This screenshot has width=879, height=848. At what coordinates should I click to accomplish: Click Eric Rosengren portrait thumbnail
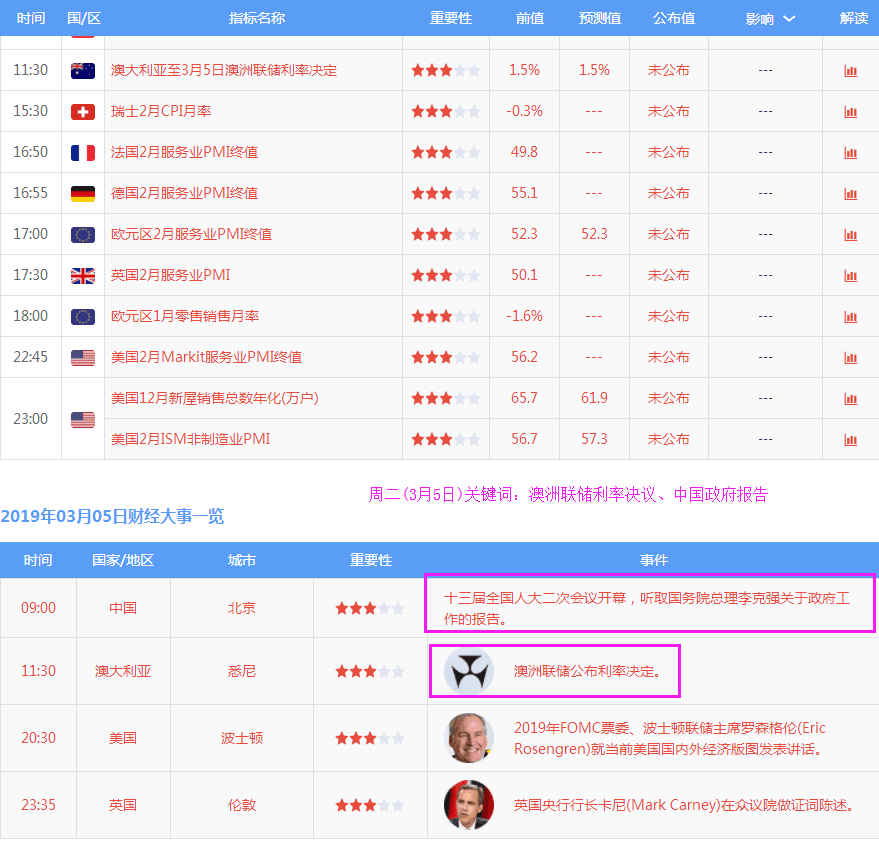468,738
